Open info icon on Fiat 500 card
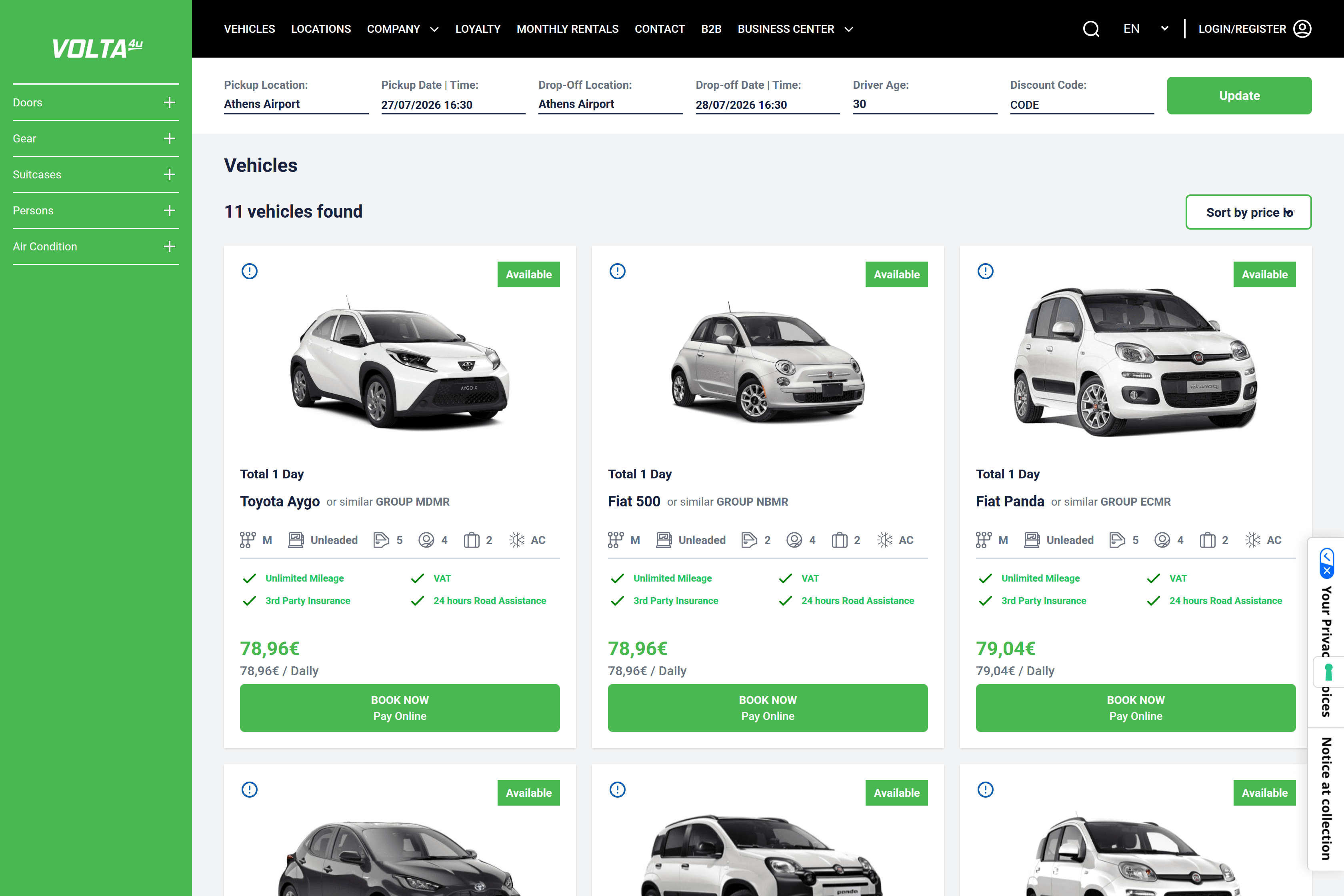This screenshot has height=896, width=1344. (x=618, y=271)
